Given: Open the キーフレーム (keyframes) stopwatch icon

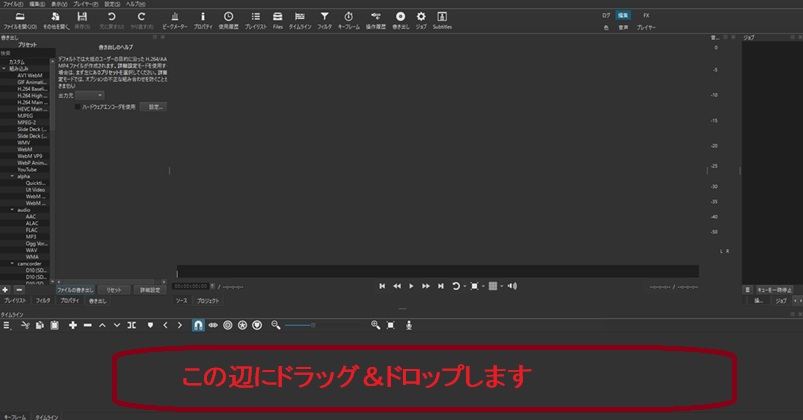Looking at the screenshot, I should pos(348,18).
